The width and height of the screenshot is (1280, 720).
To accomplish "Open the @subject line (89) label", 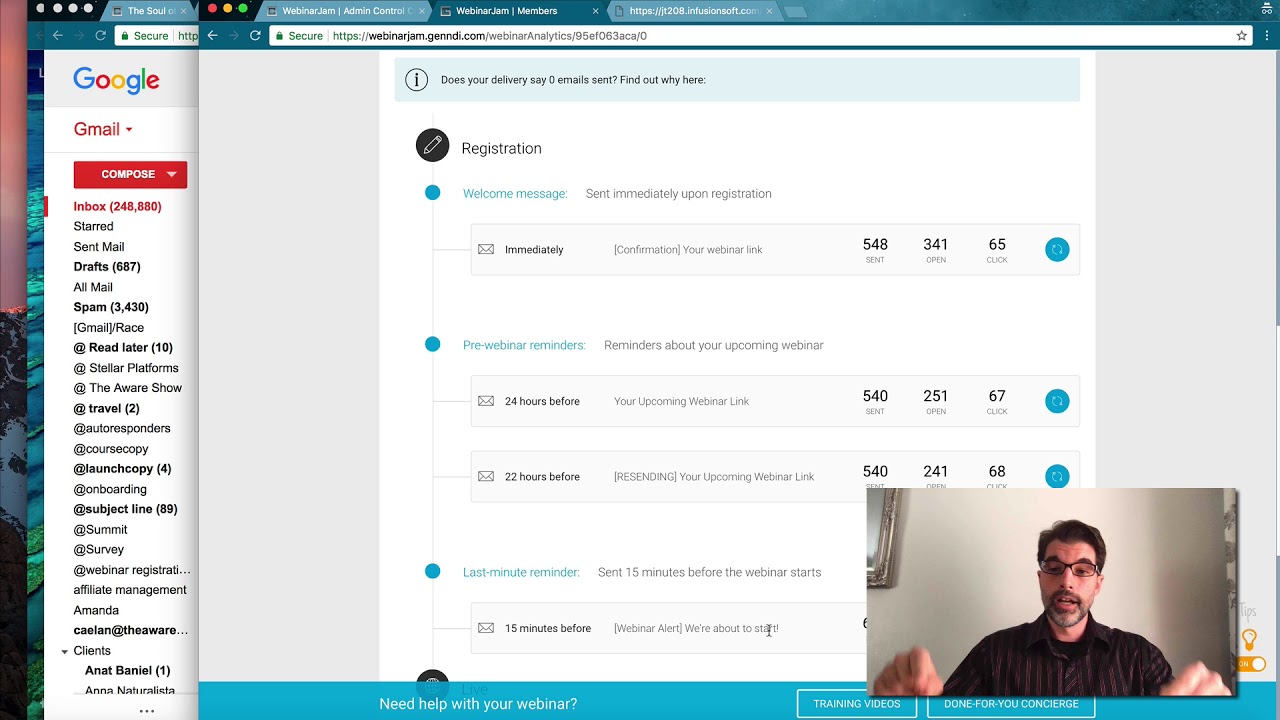I will point(125,509).
